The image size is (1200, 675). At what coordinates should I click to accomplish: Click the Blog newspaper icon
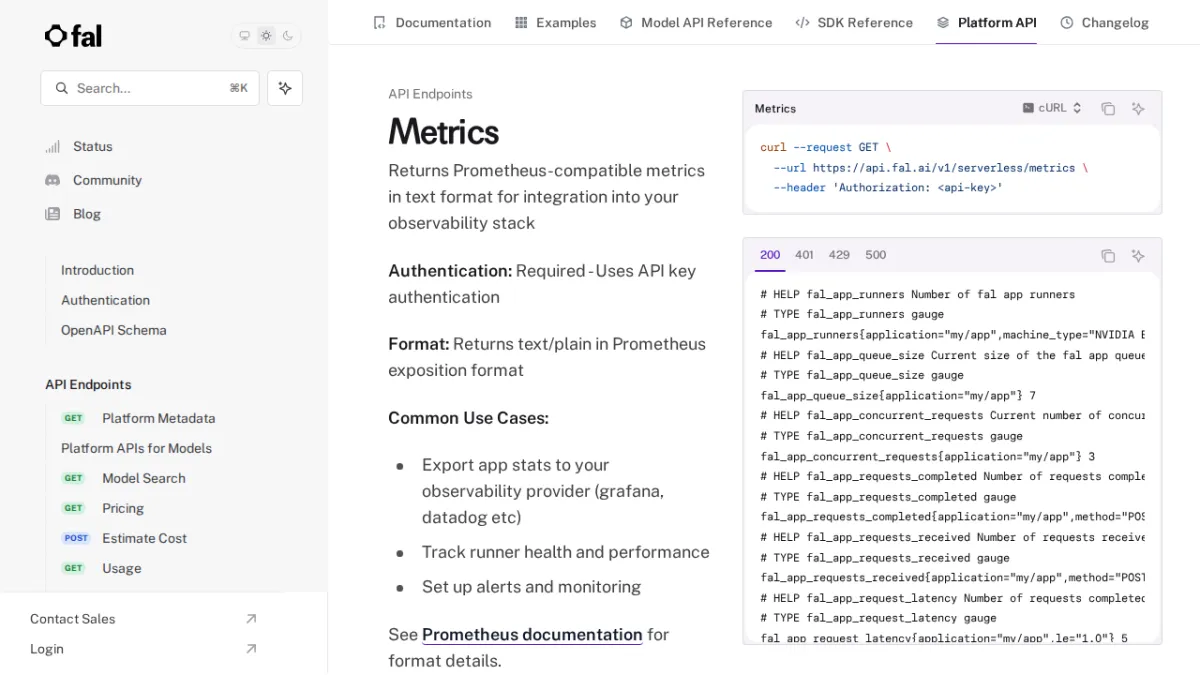[x=53, y=214]
